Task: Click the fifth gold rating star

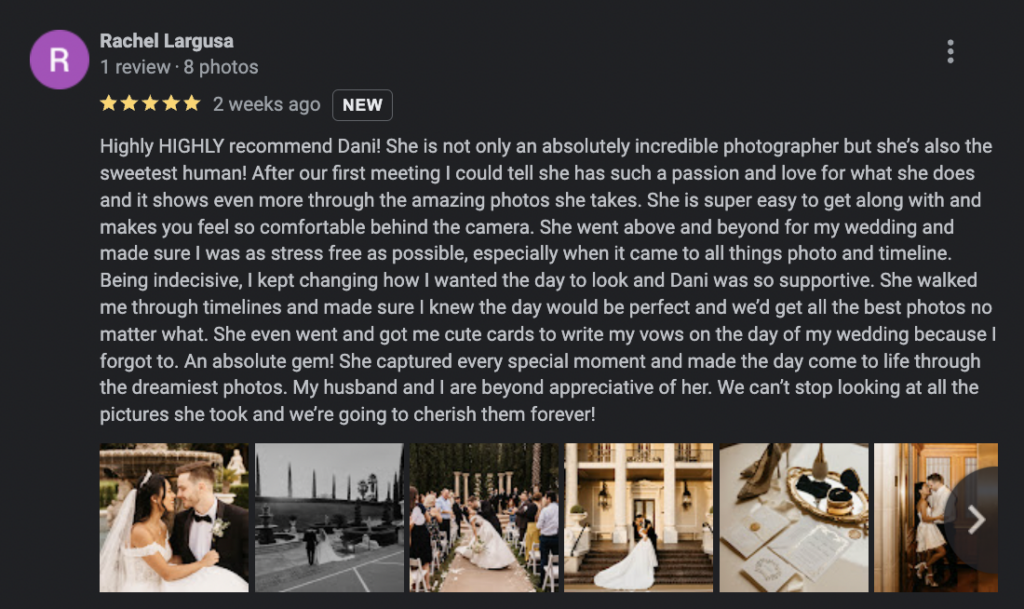Action: [192, 103]
